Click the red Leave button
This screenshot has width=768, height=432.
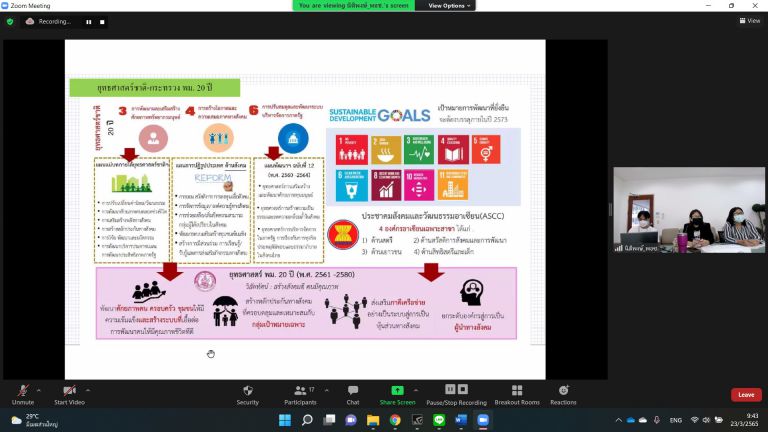tap(745, 395)
